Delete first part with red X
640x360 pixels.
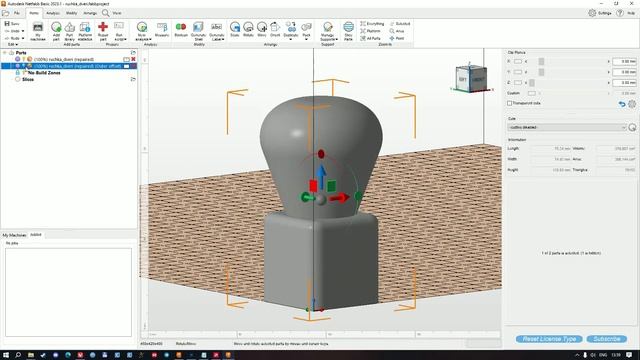[x=133, y=59]
